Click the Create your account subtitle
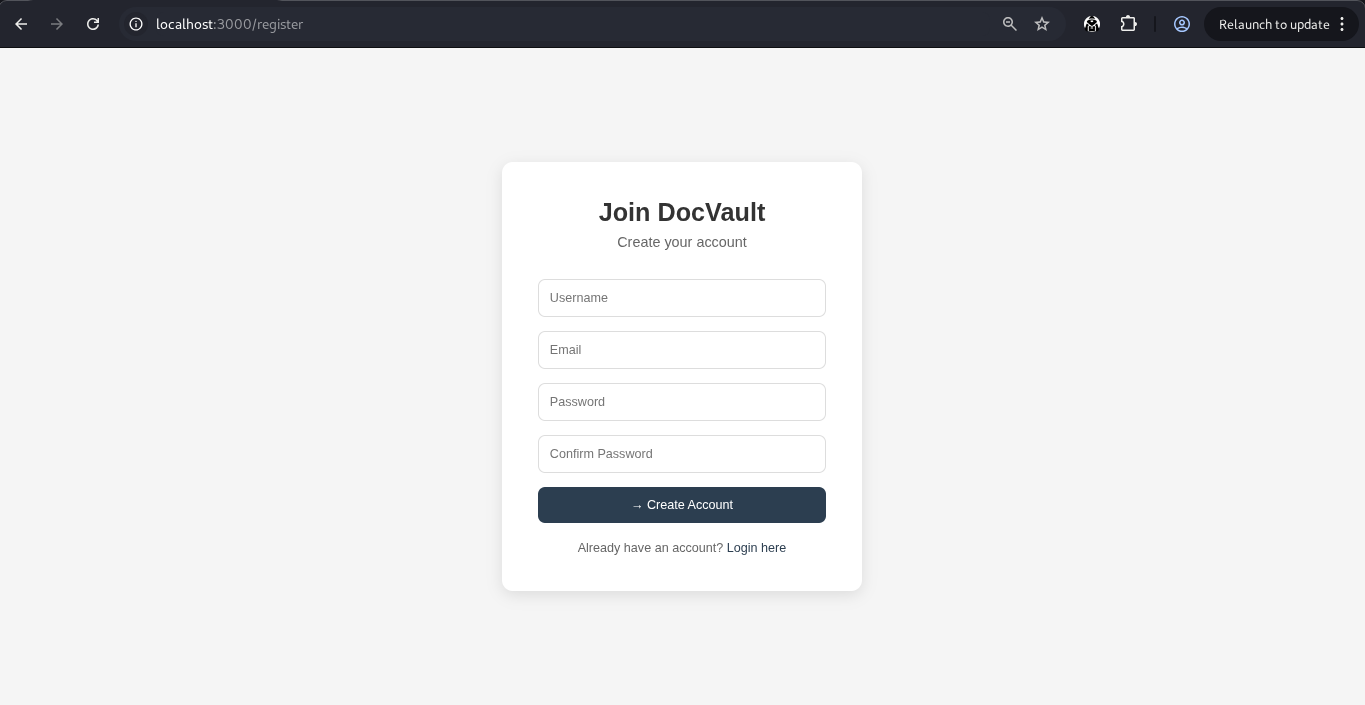The height and width of the screenshot is (705, 1365). tap(682, 242)
